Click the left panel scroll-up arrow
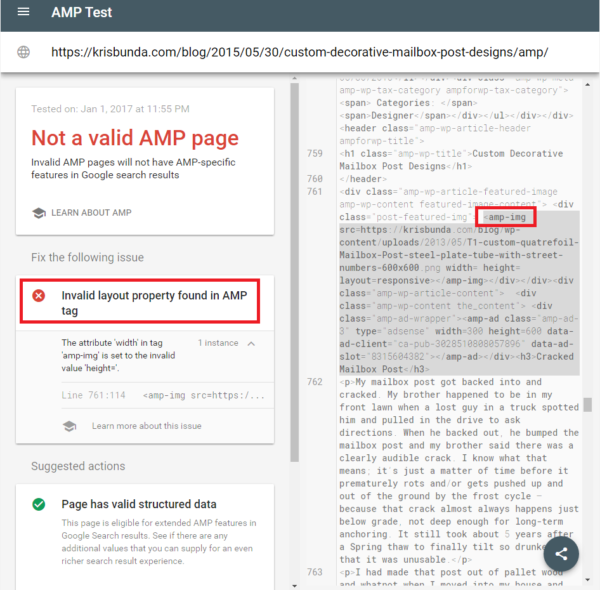This screenshot has height=590, width=600. click(x=294, y=78)
